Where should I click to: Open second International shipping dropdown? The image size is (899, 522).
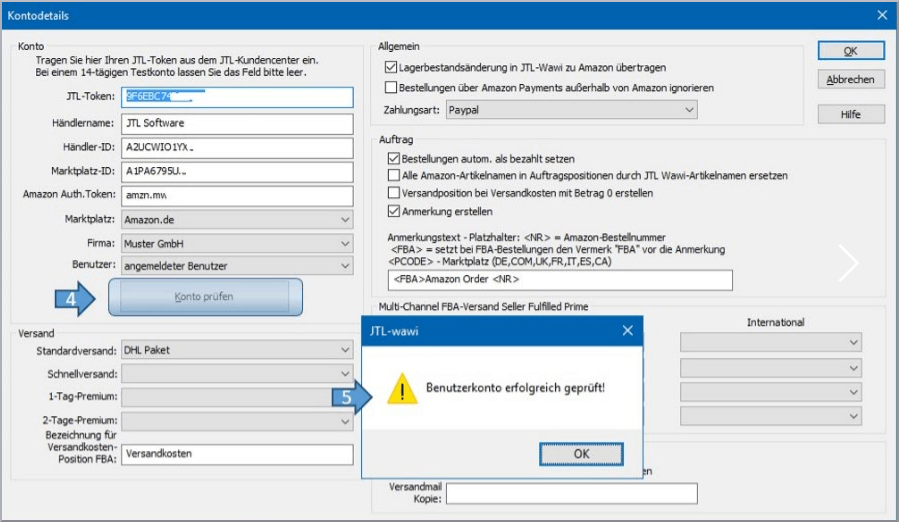(x=771, y=368)
